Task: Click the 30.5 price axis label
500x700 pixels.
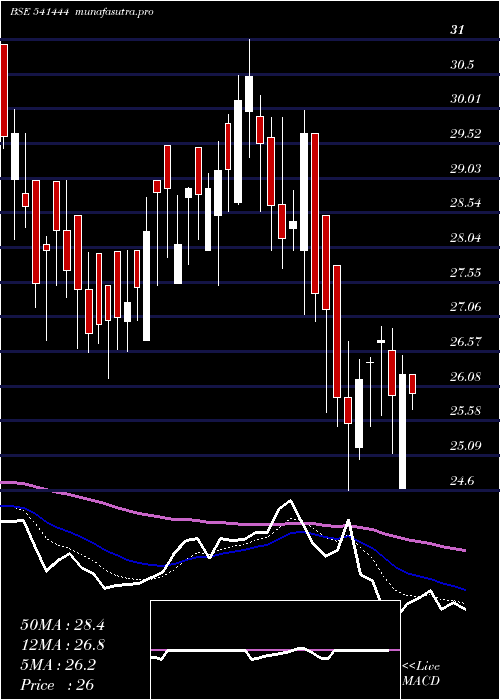Action: click(x=462, y=65)
